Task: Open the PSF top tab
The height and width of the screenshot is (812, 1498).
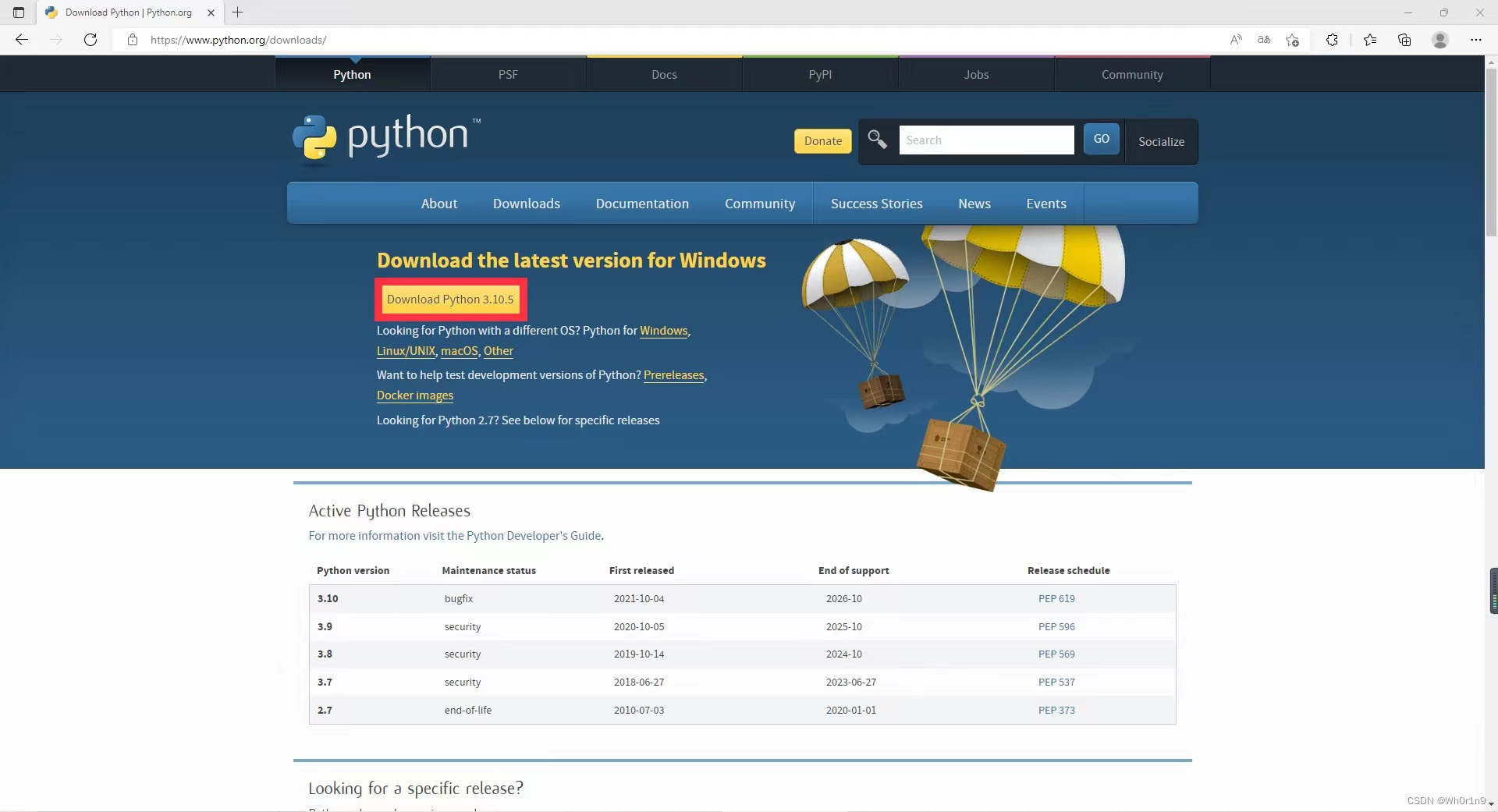Action: click(x=508, y=75)
